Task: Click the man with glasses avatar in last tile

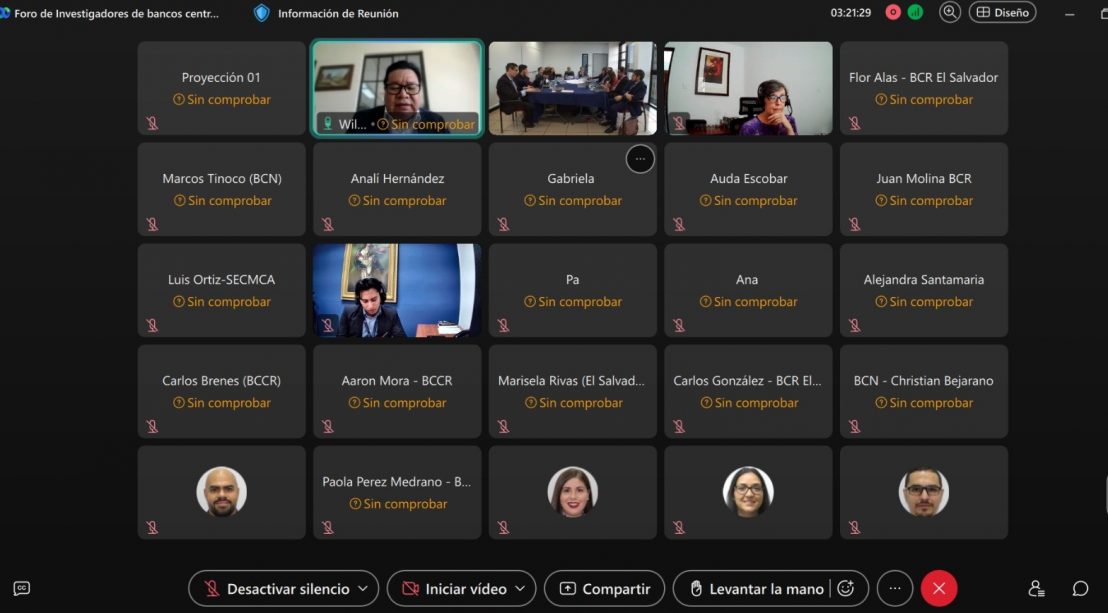Action: pos(924,491)
